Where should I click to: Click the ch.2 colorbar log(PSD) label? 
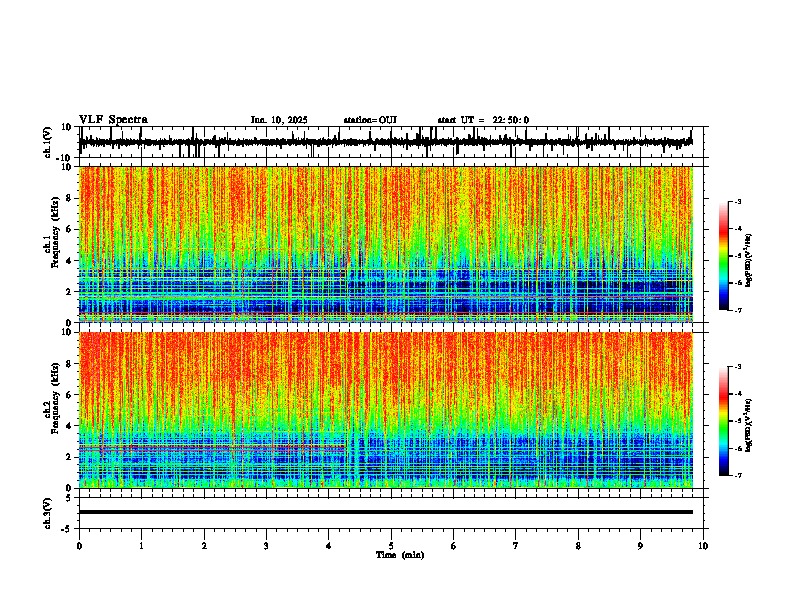(x=749, y=425)
